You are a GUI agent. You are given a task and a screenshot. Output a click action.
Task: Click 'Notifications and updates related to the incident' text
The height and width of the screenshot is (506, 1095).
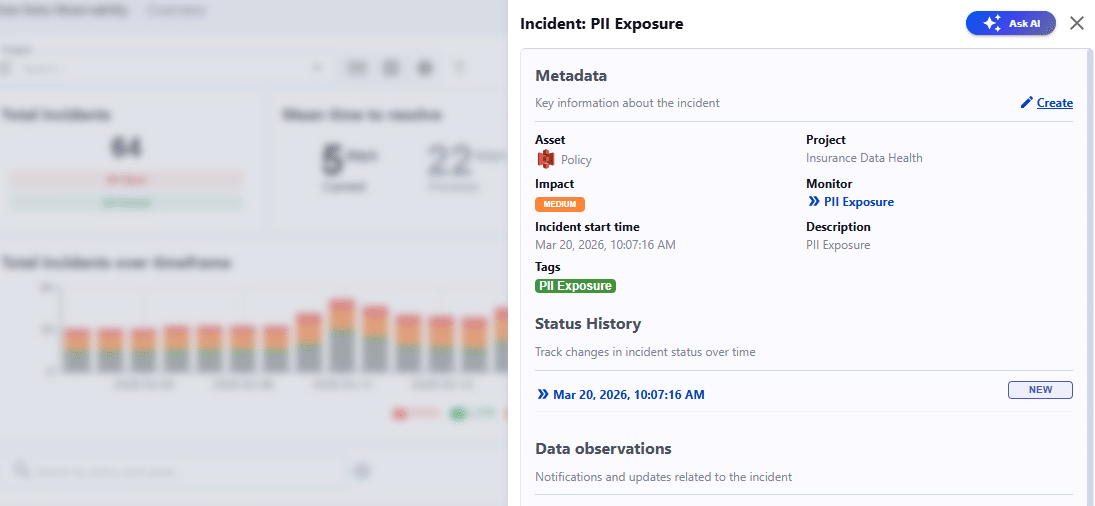[x=663, y=477]
